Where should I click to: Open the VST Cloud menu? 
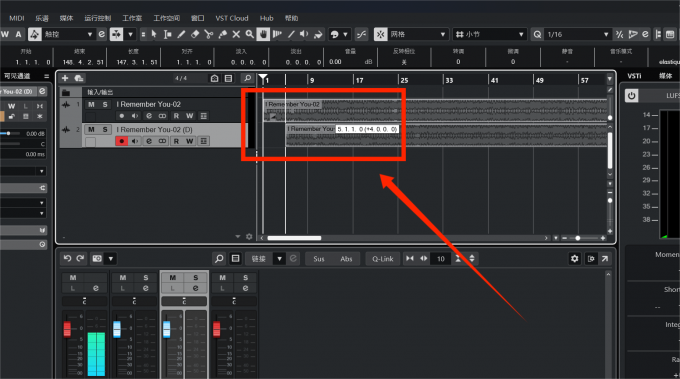coord(232,18)
